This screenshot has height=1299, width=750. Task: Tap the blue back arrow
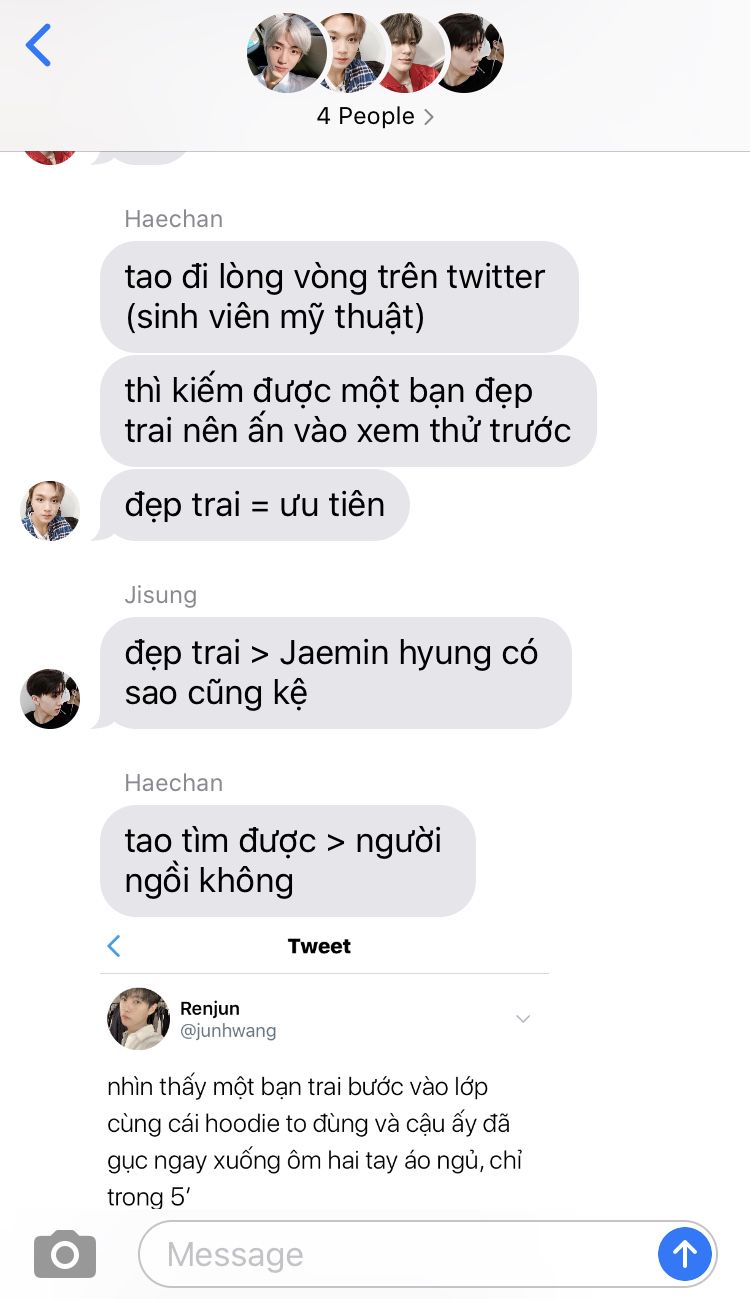click(38, 46)
